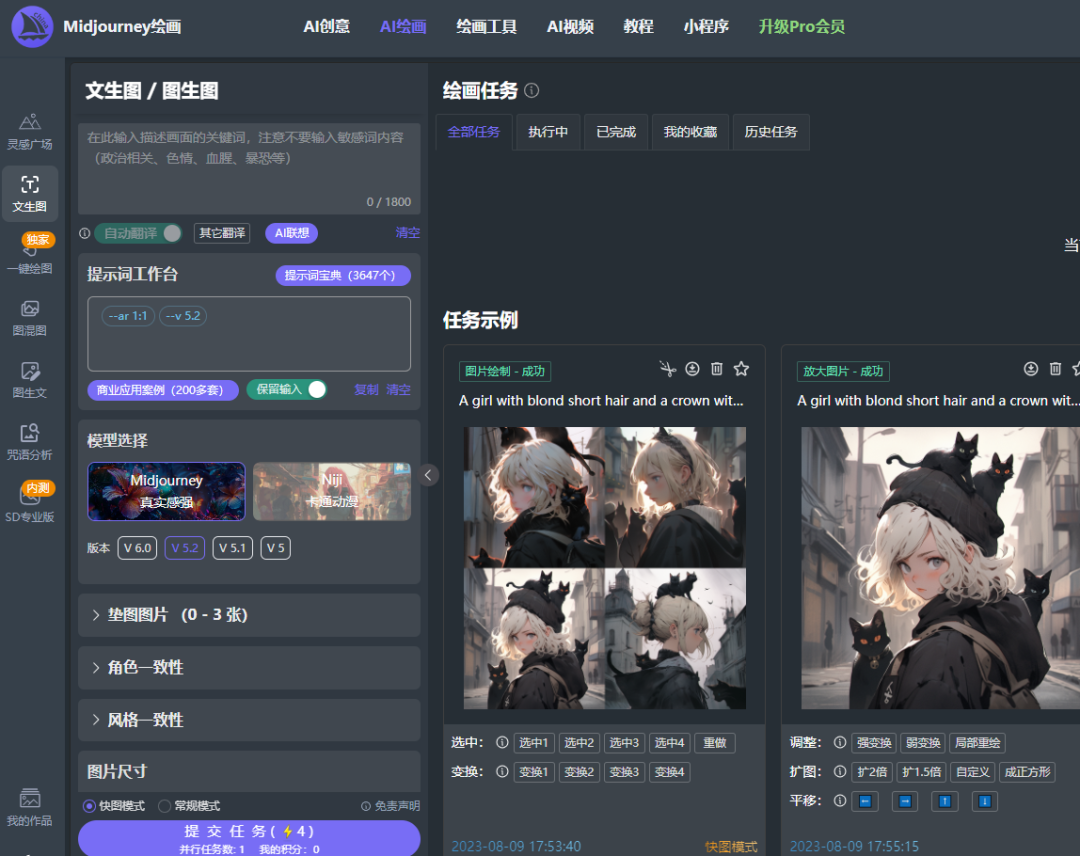Viewport: 1080px width, 856px height.
Task: Click the prompt description text area
Action: (x=249, y=169)
